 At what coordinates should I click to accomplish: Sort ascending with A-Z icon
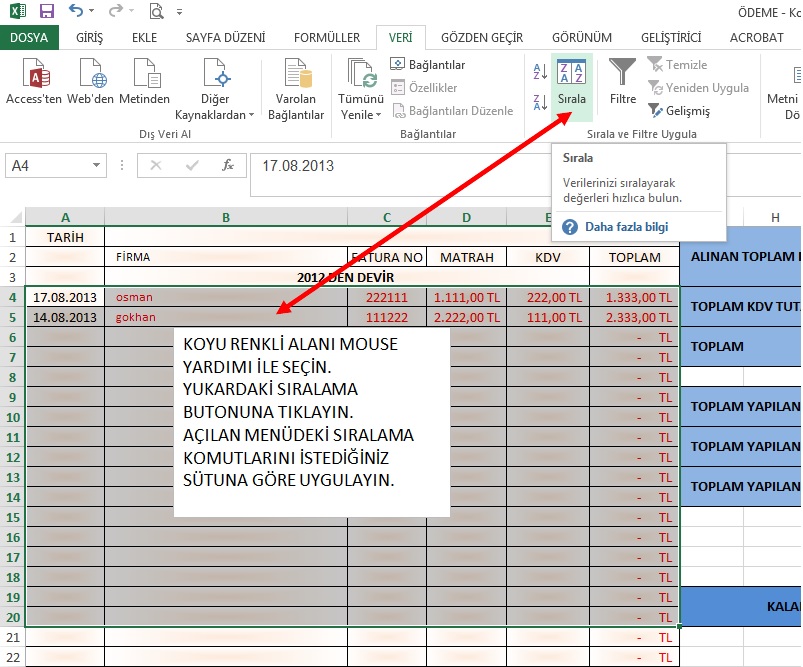(x=539, y=71)
